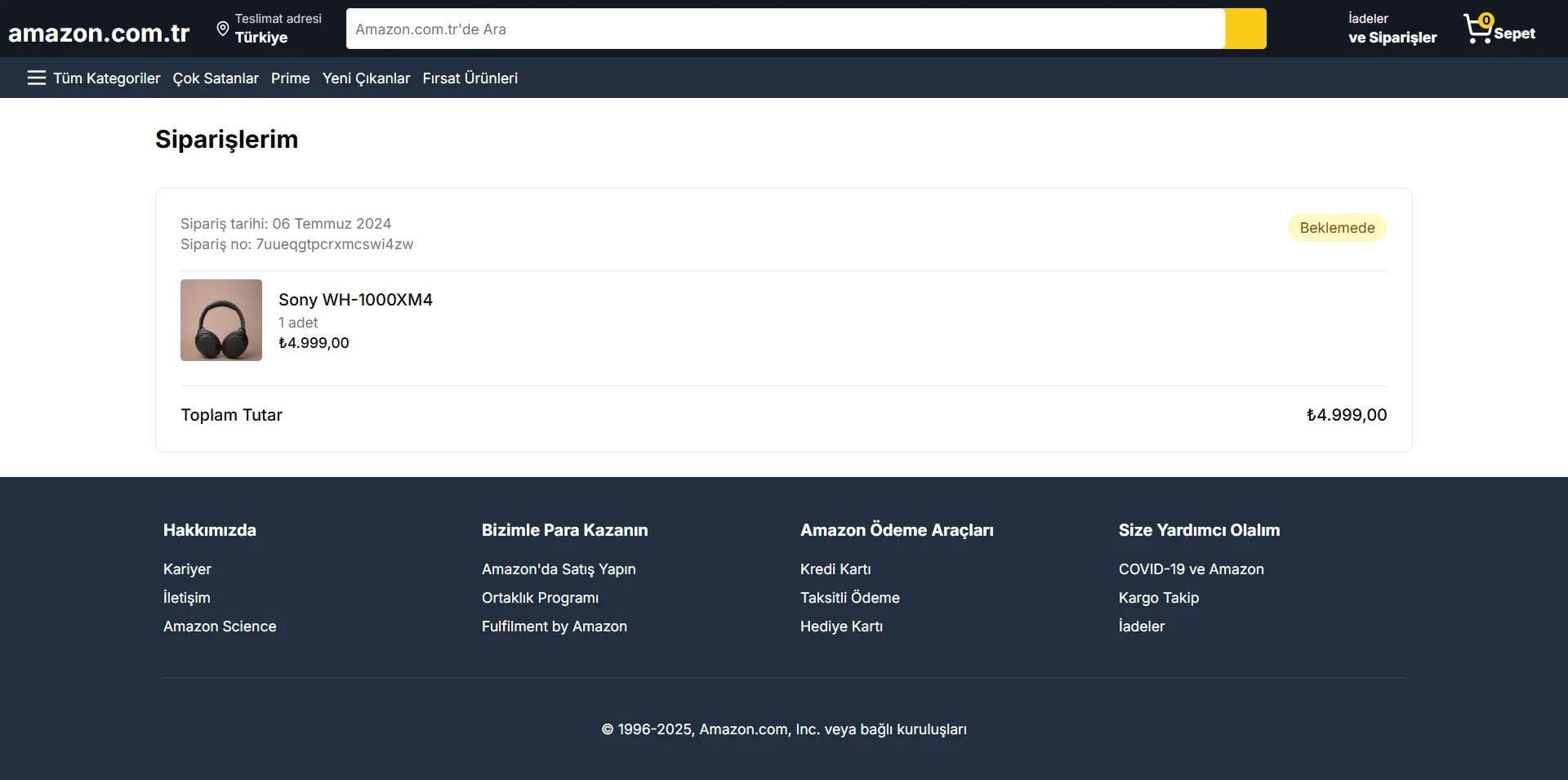Screen dimensions: 1568x780
Task: Click the 1 adet quantity text
Action: coord(298,323)
